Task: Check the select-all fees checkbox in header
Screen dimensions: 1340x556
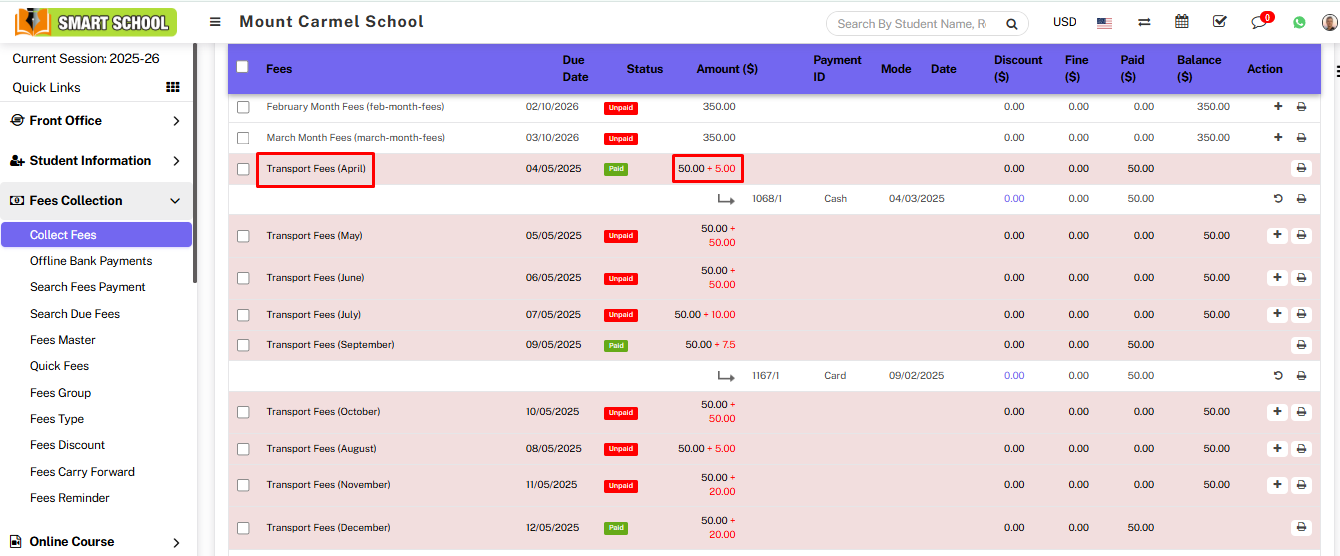Action: pyautogui.click(x=242, y=67)
